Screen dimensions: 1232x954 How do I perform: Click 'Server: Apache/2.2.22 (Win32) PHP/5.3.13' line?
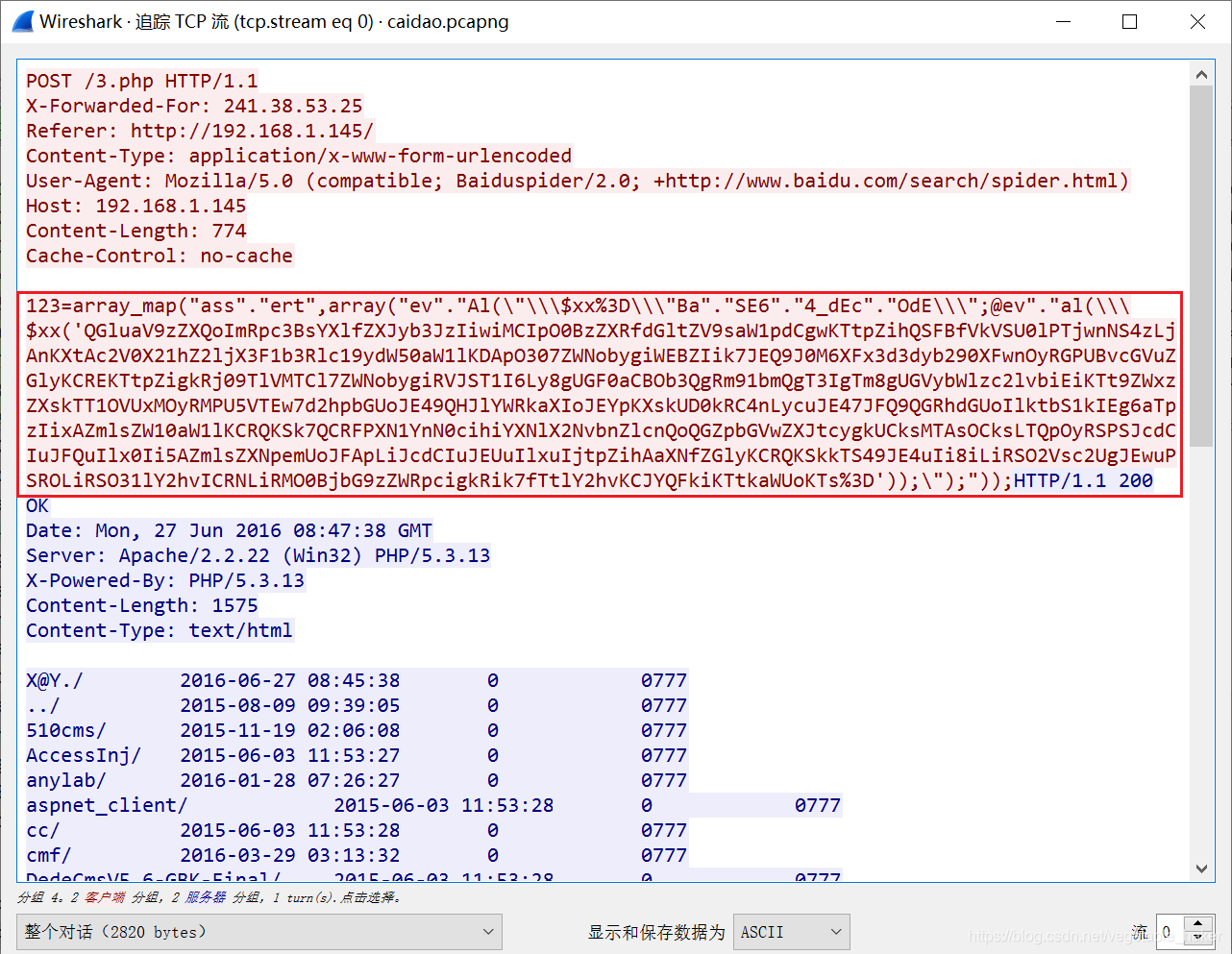pos(259,555)
